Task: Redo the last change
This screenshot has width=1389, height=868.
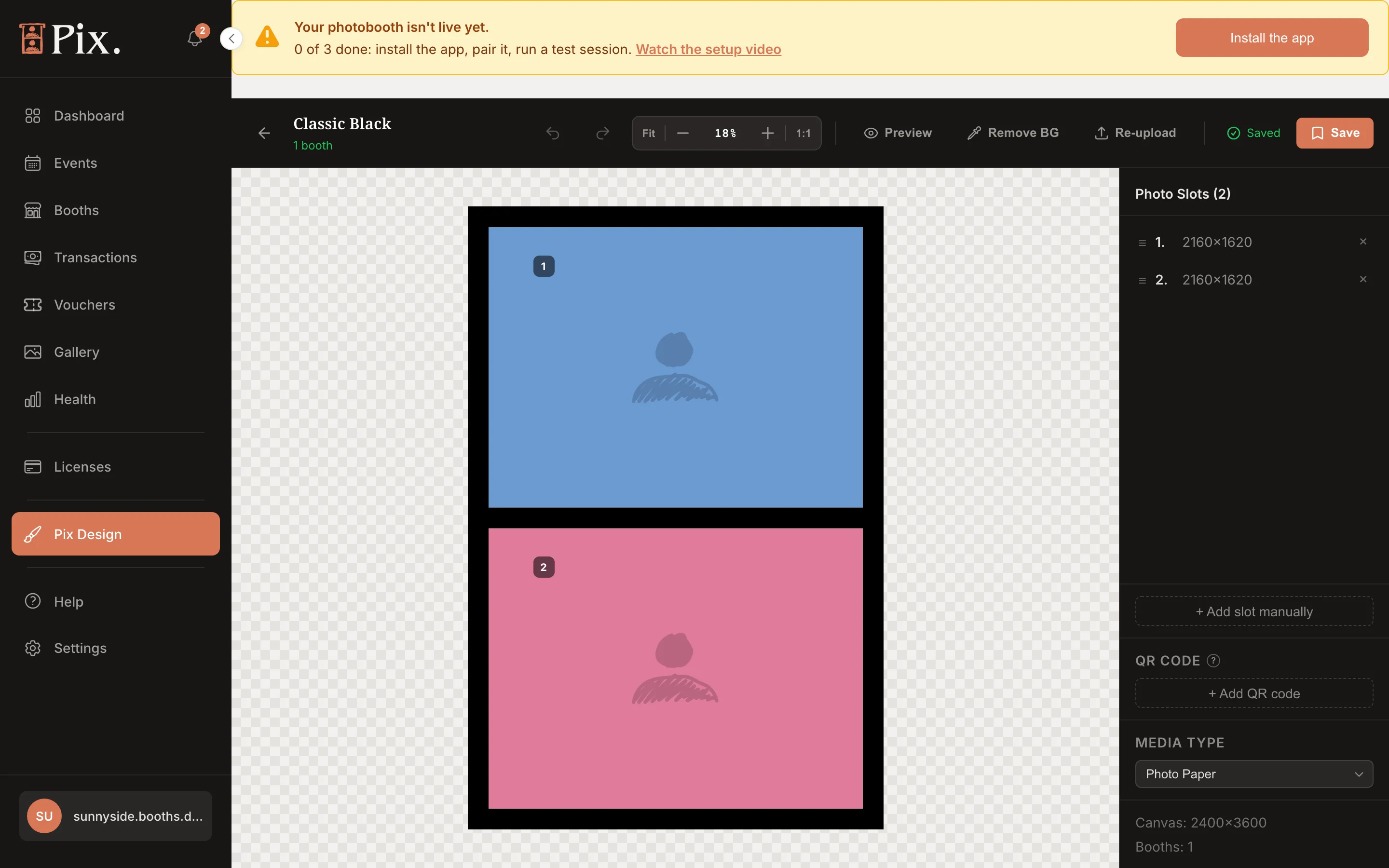Action: 603,133
